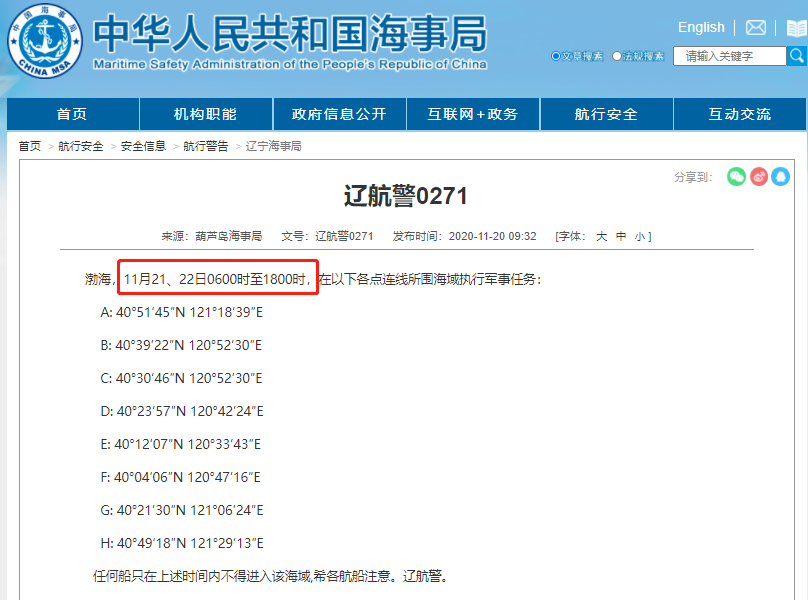Share article via blue QQ icon
The image size is (808, 600).
pos(780,177)
